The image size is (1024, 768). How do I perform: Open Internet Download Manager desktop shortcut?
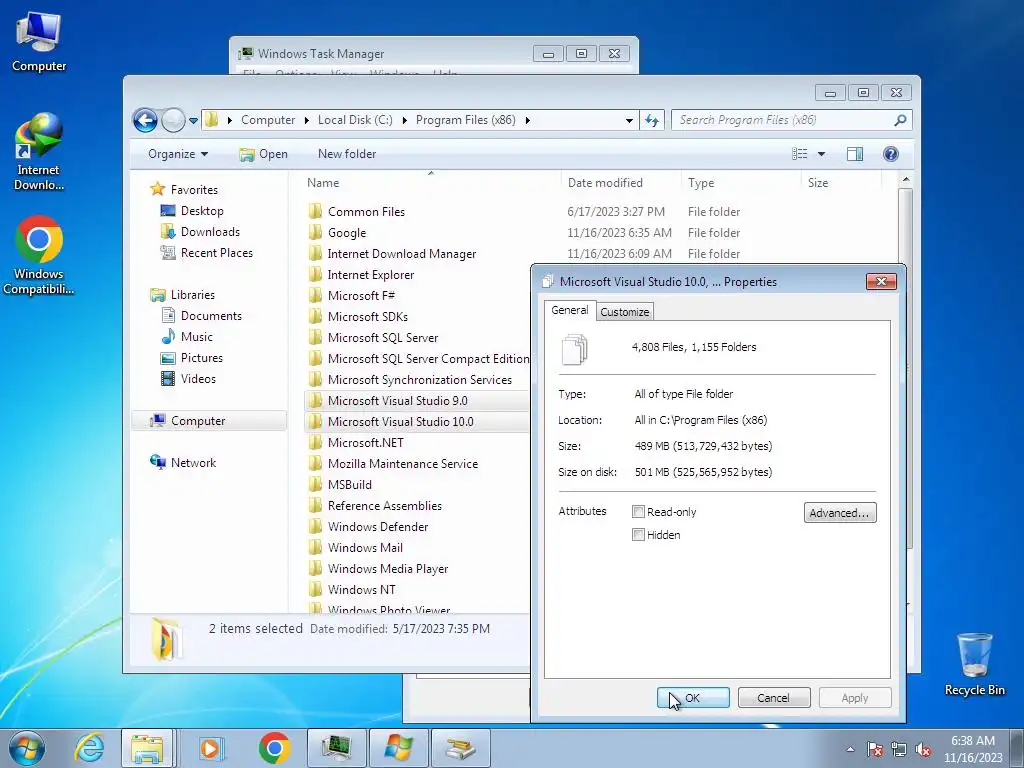coord(39,152)
